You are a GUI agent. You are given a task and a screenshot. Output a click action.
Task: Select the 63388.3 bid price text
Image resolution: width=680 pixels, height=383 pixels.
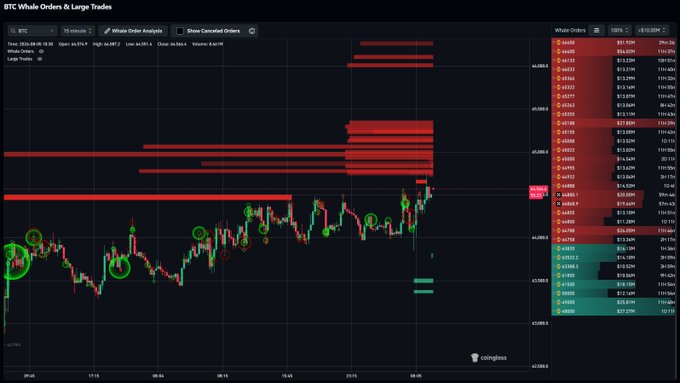570,266
